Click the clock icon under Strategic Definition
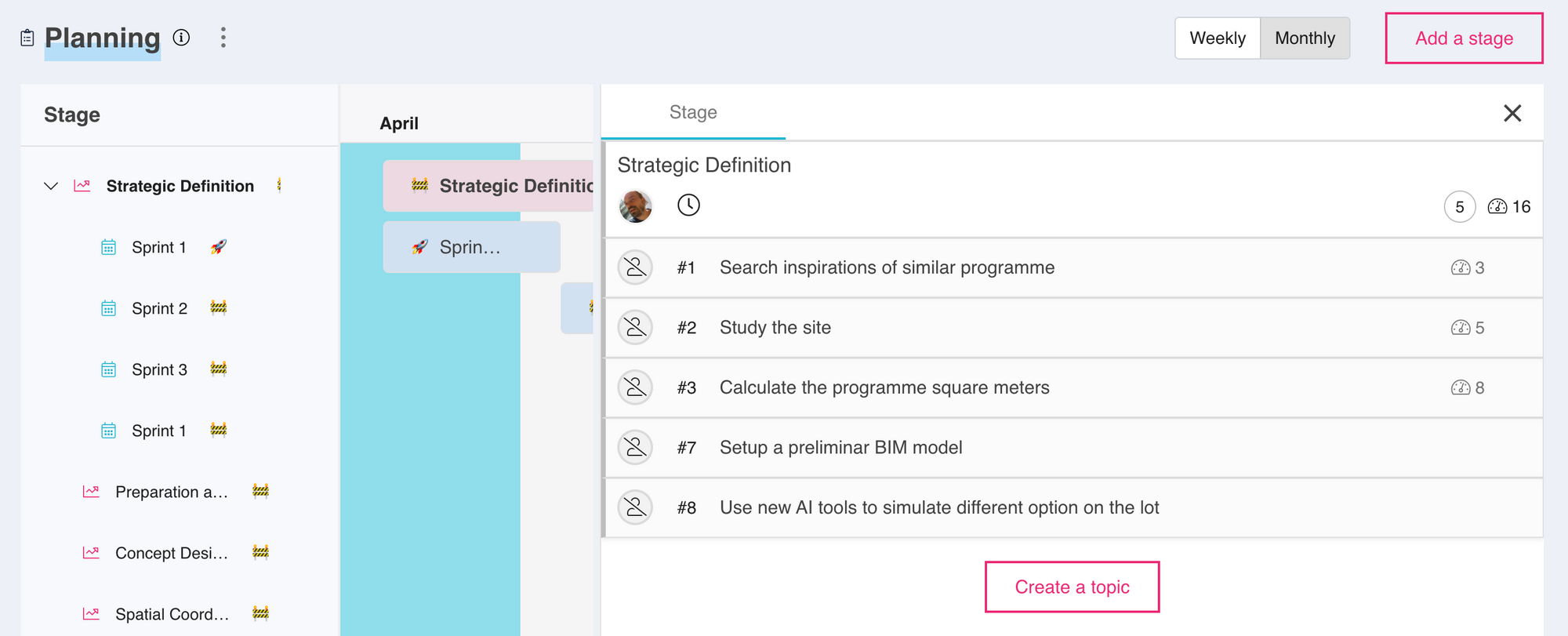 [x=688, y=205]
